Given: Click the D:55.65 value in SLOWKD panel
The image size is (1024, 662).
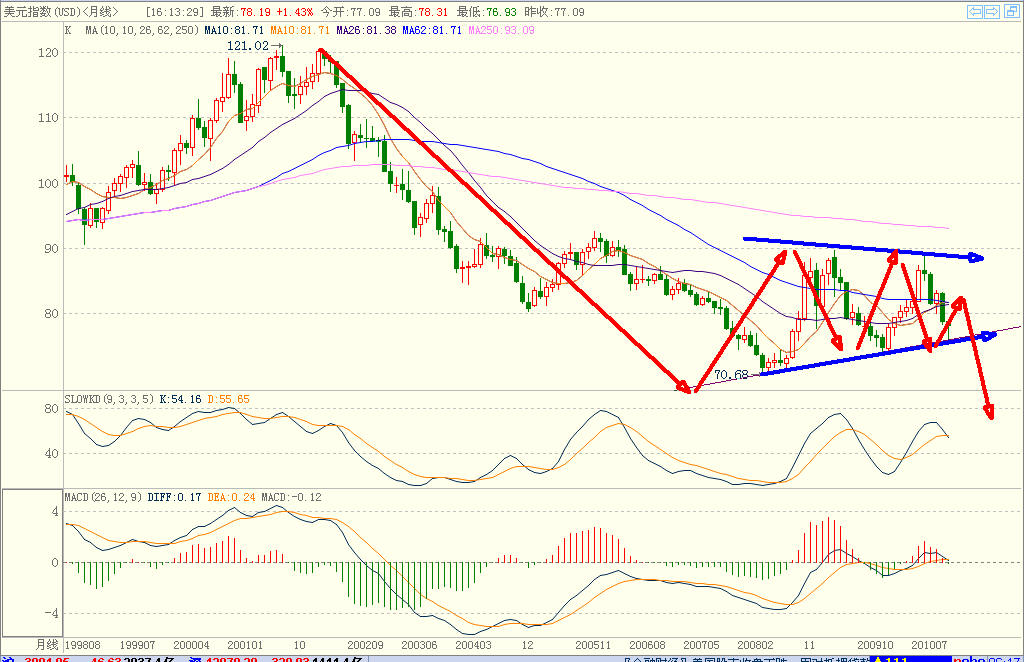Looking at the screenshot, I should pyautogui.click(x=228, y=399).
